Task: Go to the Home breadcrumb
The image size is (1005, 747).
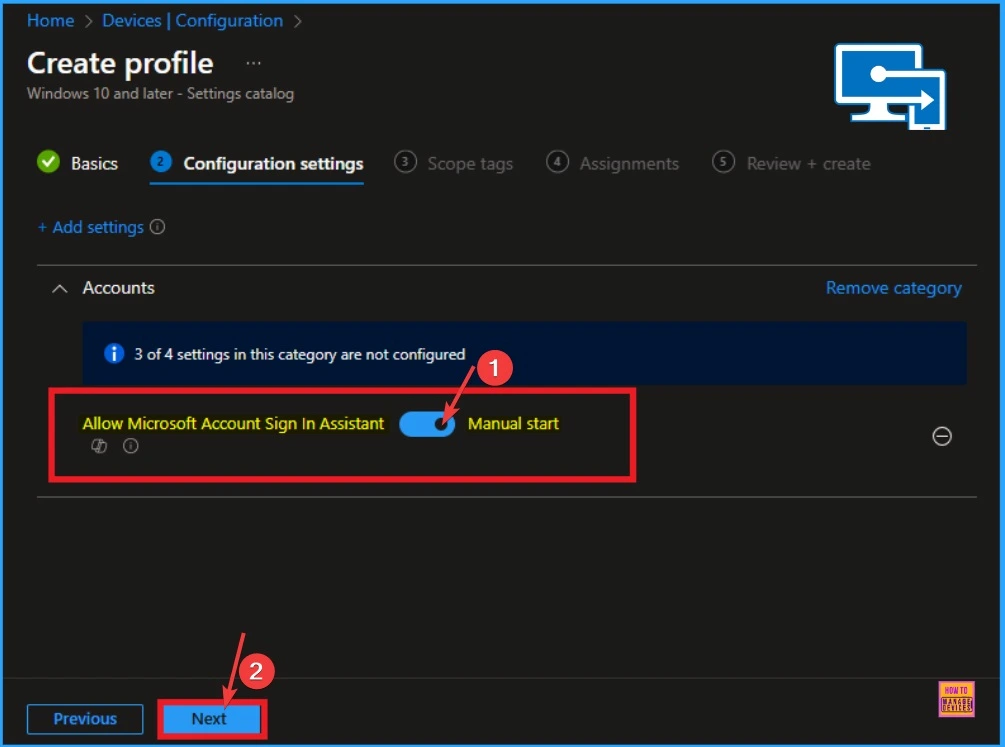Action: click(51, 21)
